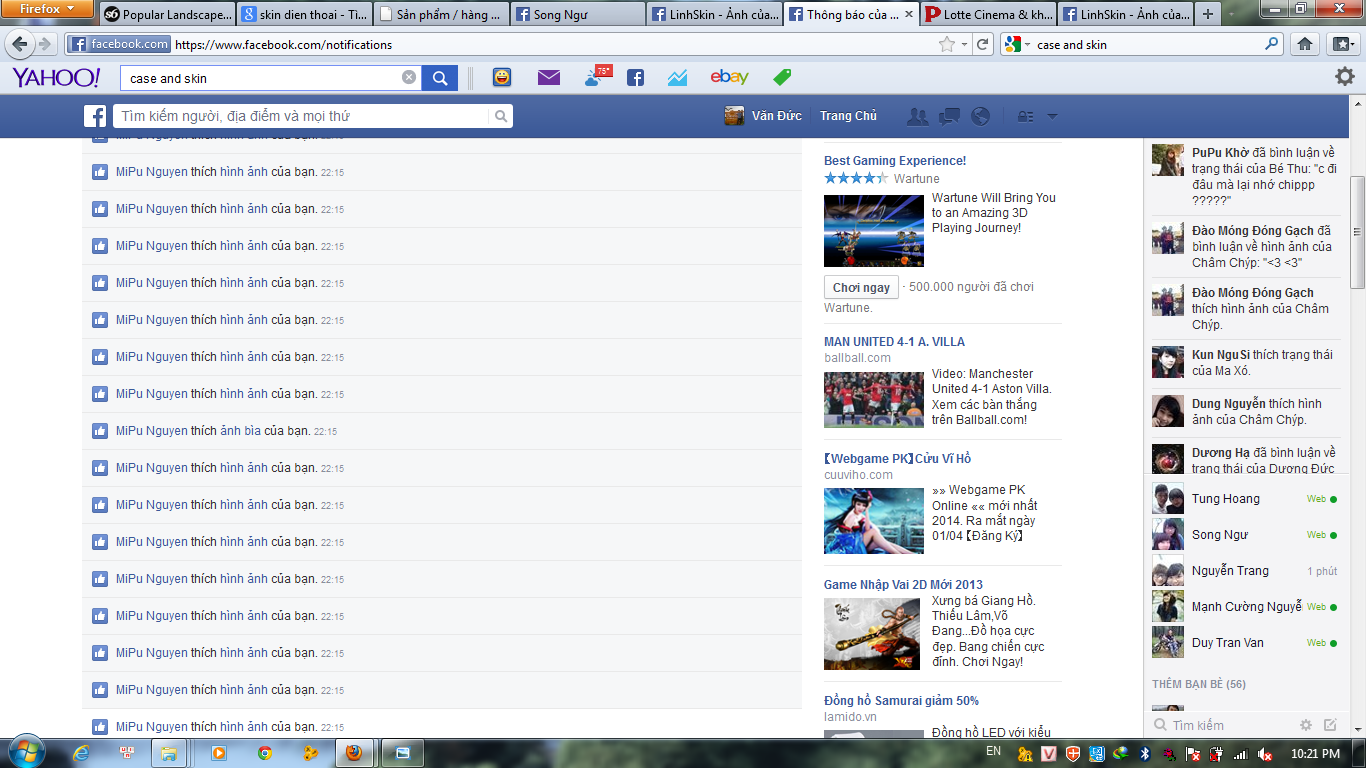Screen dimensions: 1366x768
Task: Bookmark this page with the star icon
Action: click(x=946, y=44)
